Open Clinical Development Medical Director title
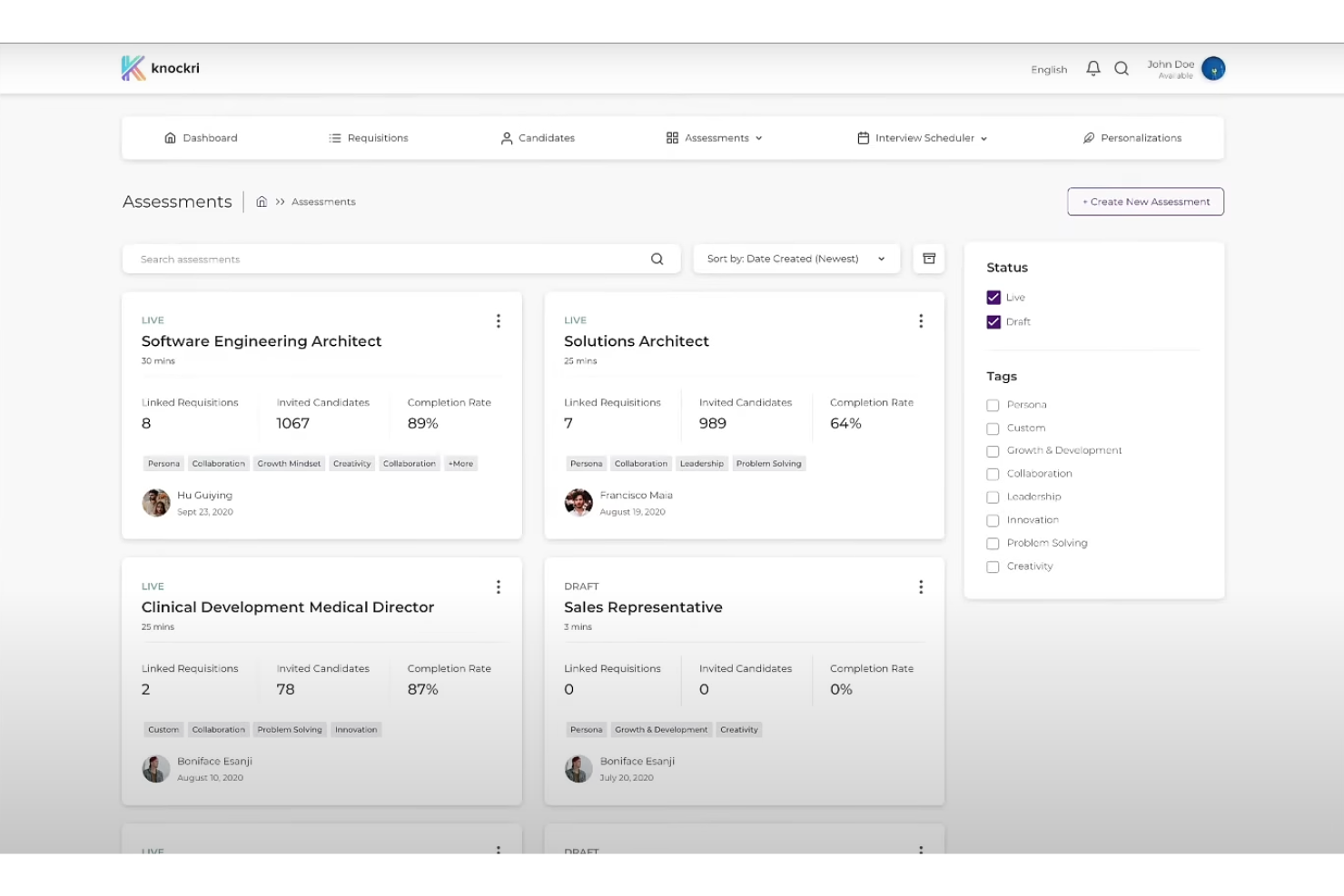1344x896 pixels. coord(288,607)
